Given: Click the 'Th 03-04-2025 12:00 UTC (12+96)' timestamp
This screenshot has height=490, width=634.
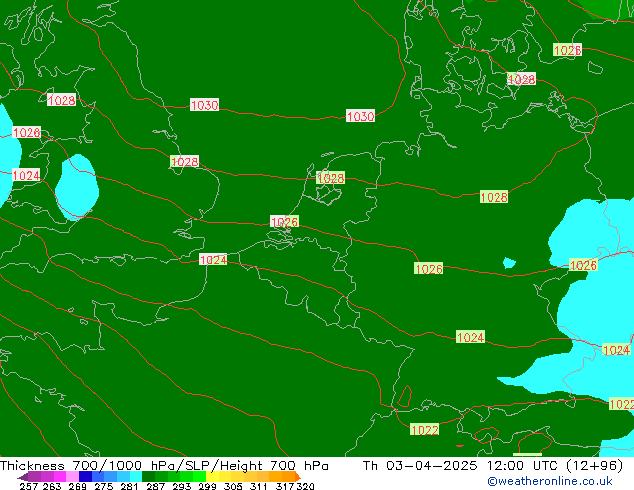Looking at the screenshot, I should click(493, 466).
